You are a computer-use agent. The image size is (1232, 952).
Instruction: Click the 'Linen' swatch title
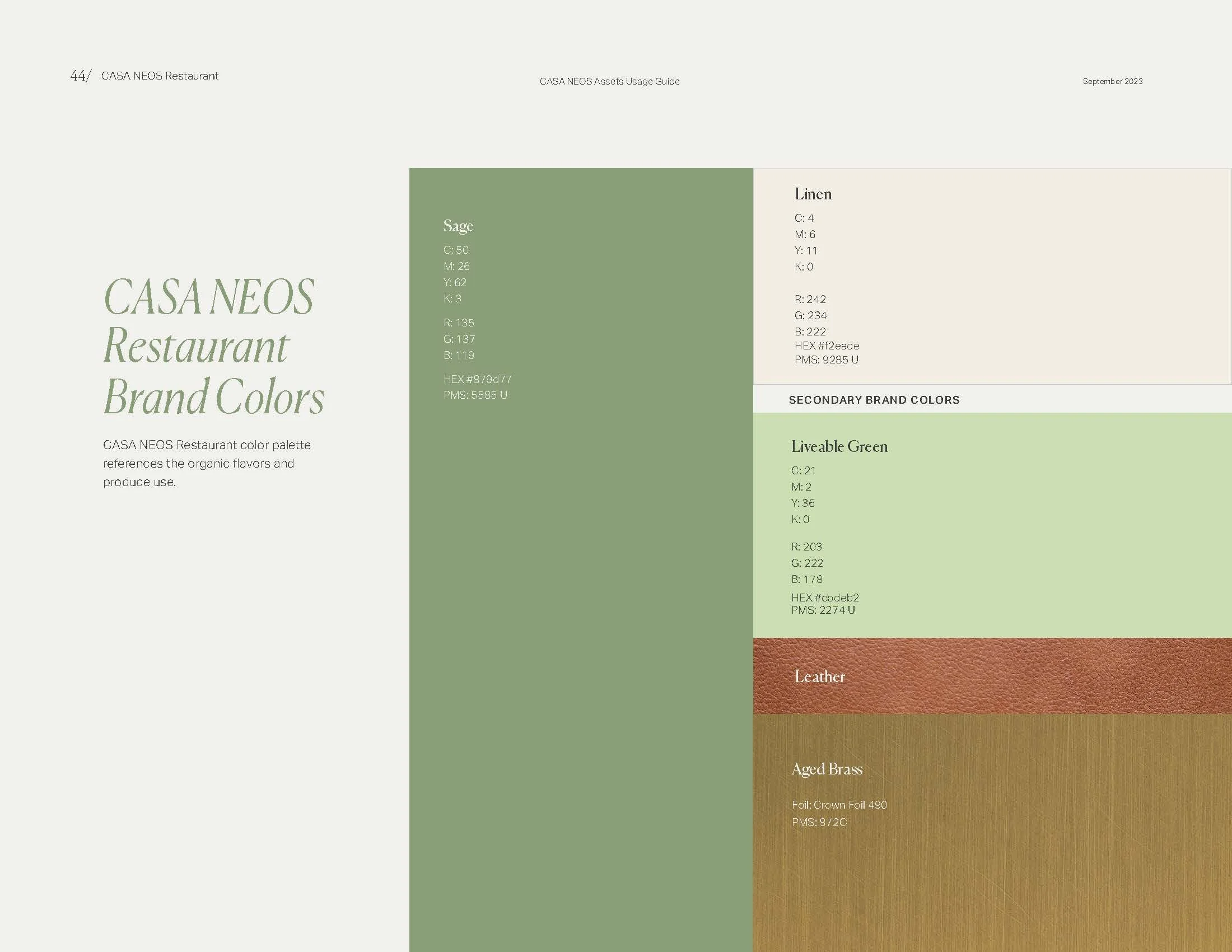pos(813,194)
